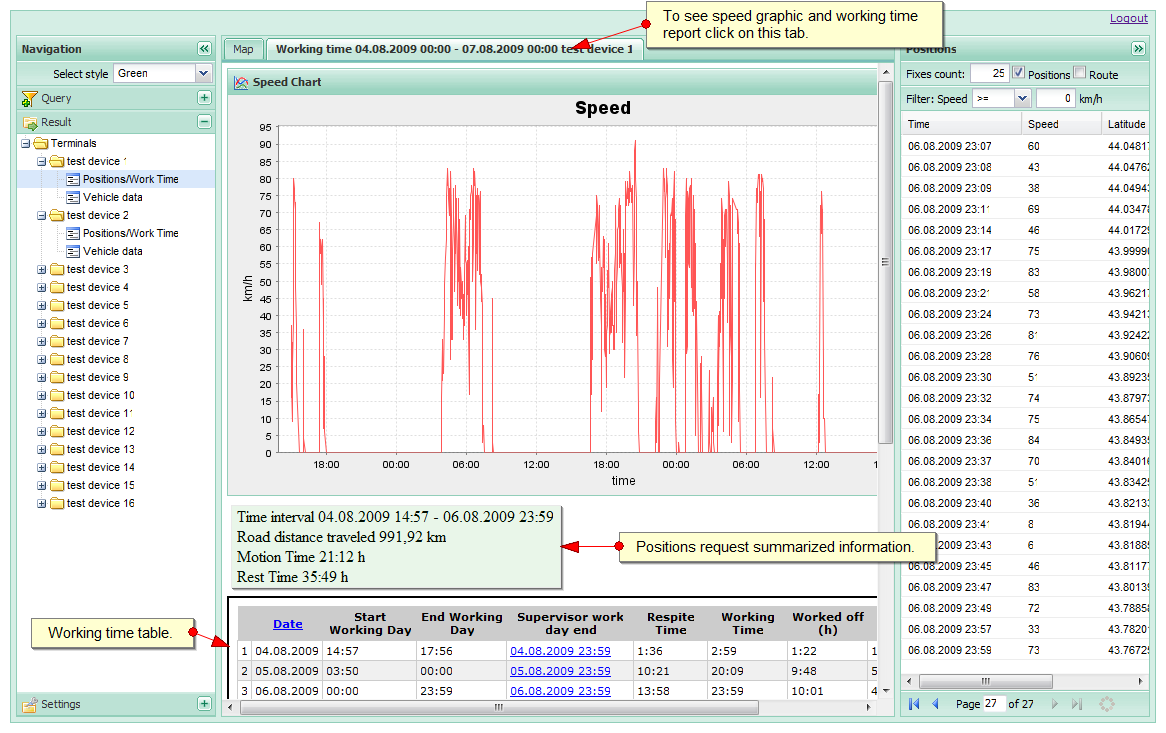Select position row 06.08.2009 23:07
Image resolution: width=1166 pixels, height=733 pixels.
(1025, 146)
